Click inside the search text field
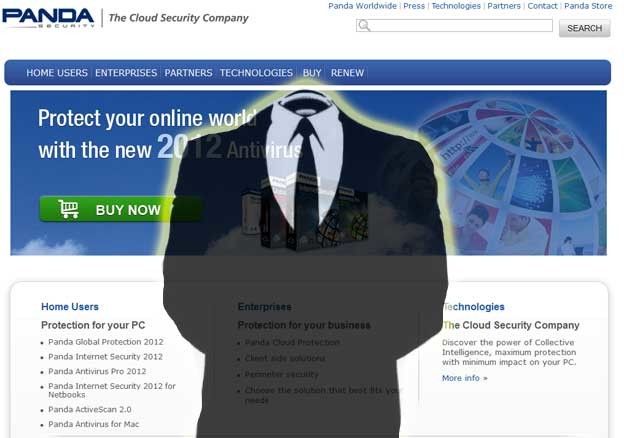 [454, 25]
